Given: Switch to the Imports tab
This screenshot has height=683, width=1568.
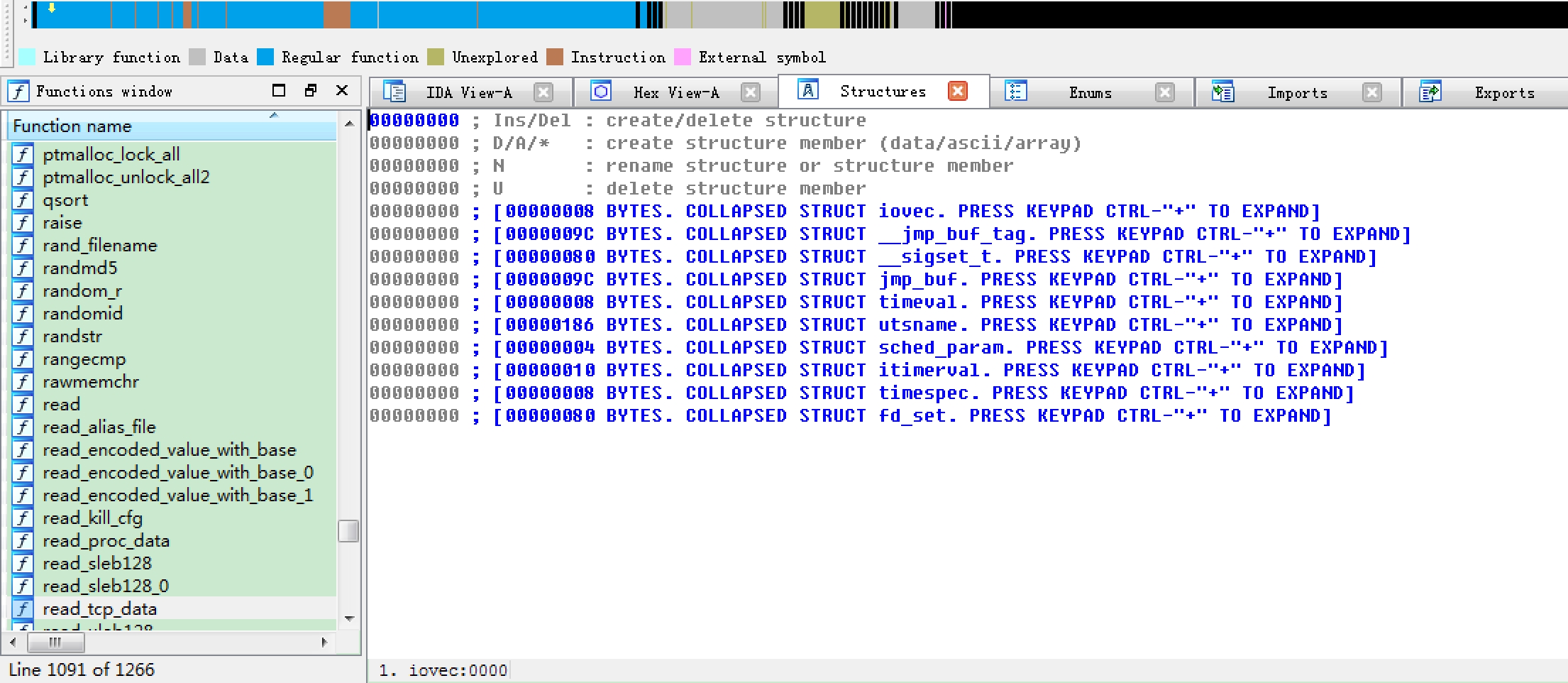Looking at the screenshot, I should pos(1296,93).
